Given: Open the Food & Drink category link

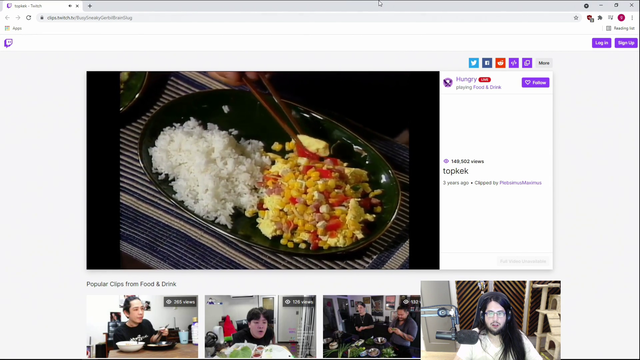Looking at the screenshot, I should point(487,87).
